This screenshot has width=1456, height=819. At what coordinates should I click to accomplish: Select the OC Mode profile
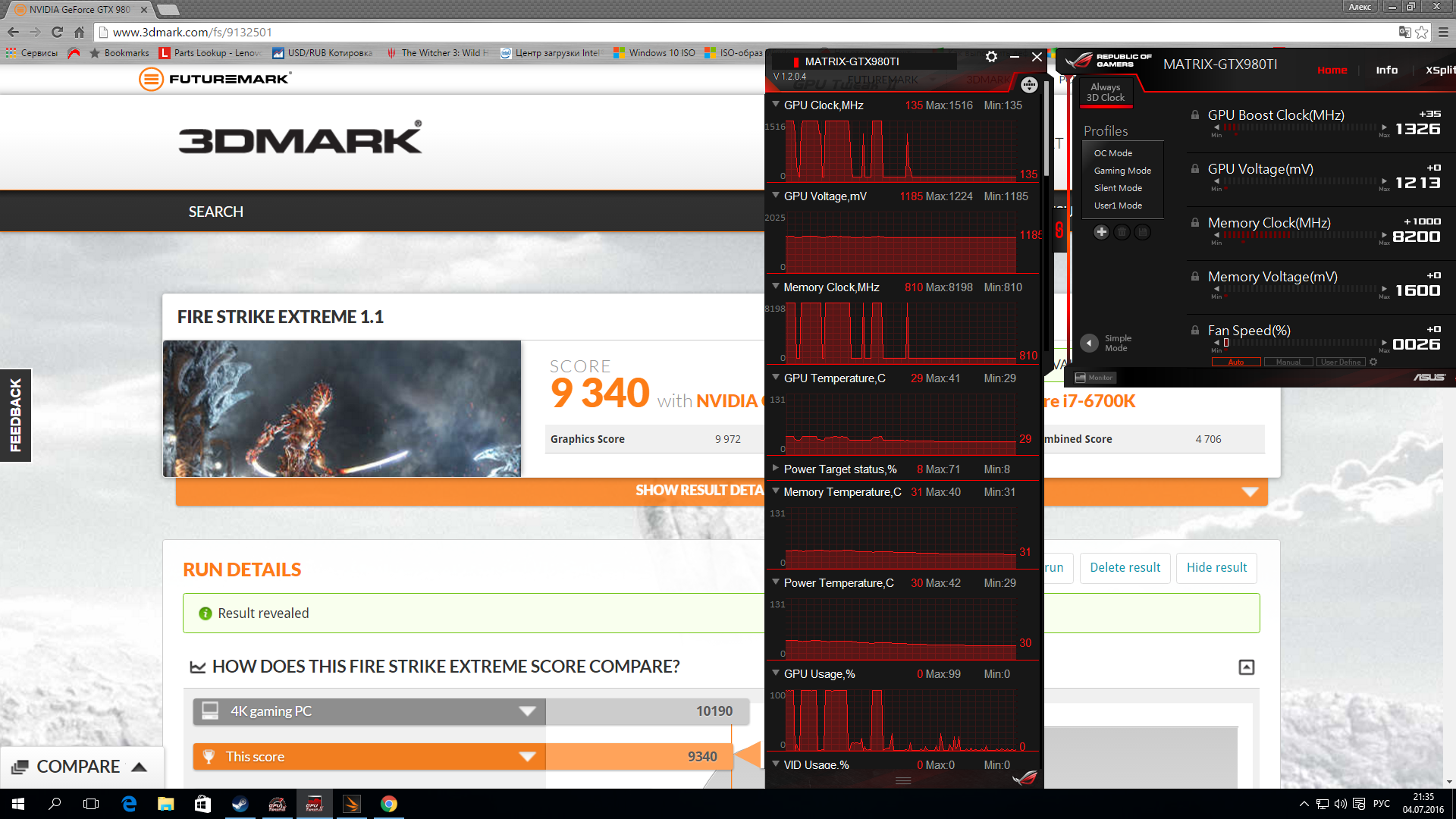[1112, 153]
